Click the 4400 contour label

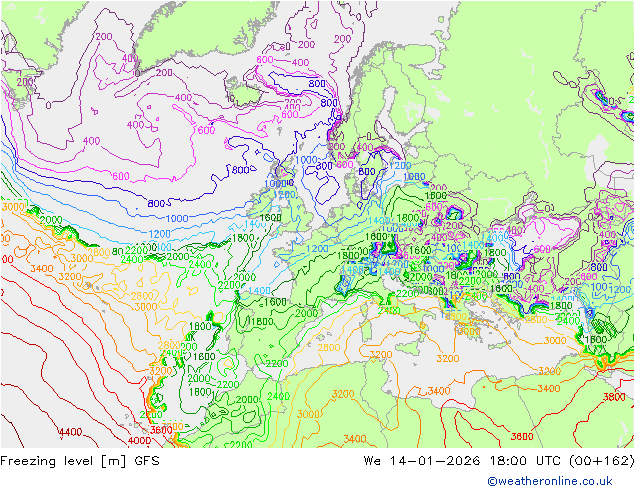[71, 432]
